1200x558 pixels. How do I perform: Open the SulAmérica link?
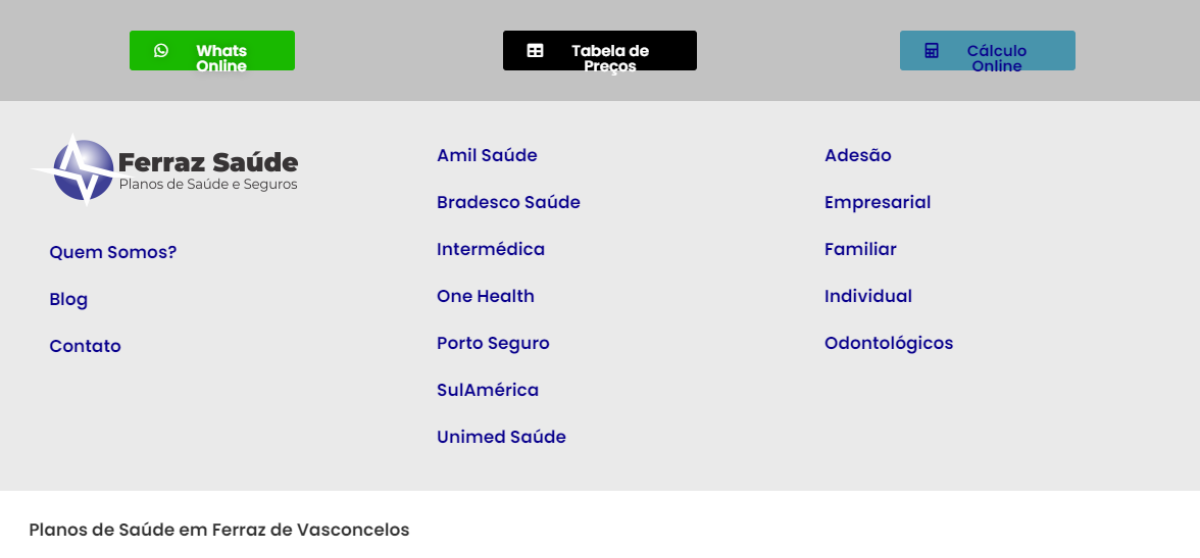click(488, 390)
